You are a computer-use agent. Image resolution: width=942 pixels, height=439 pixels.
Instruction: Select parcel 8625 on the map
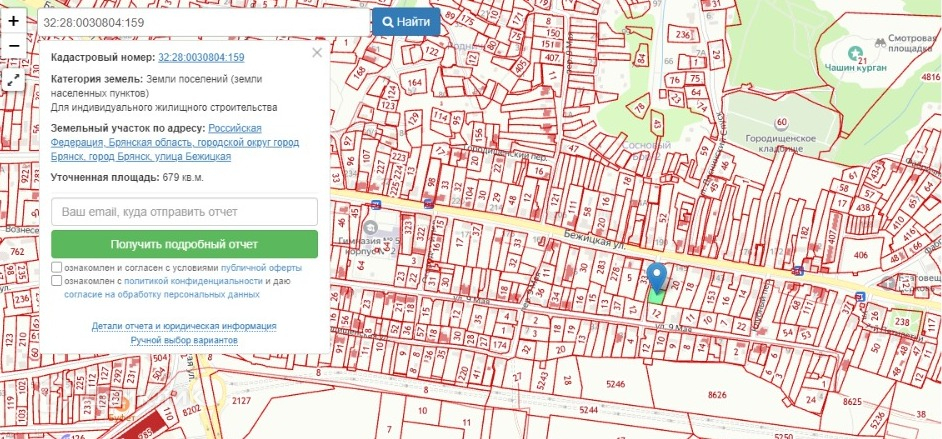coord(852,401)
